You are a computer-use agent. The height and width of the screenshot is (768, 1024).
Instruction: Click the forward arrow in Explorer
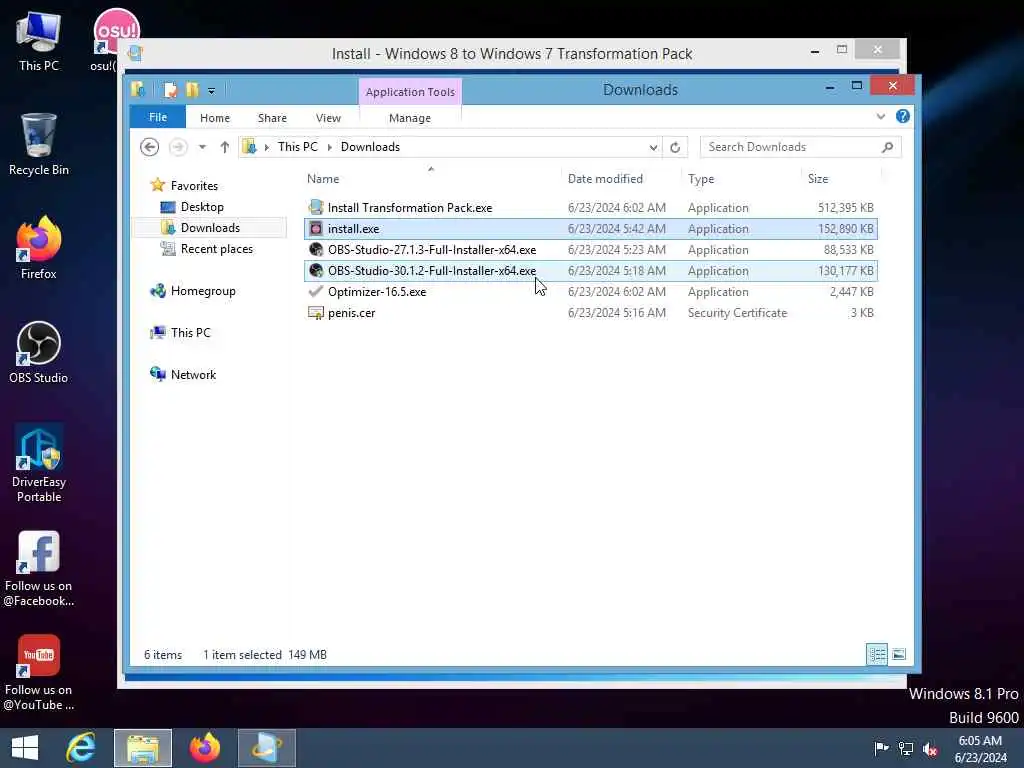178,147
